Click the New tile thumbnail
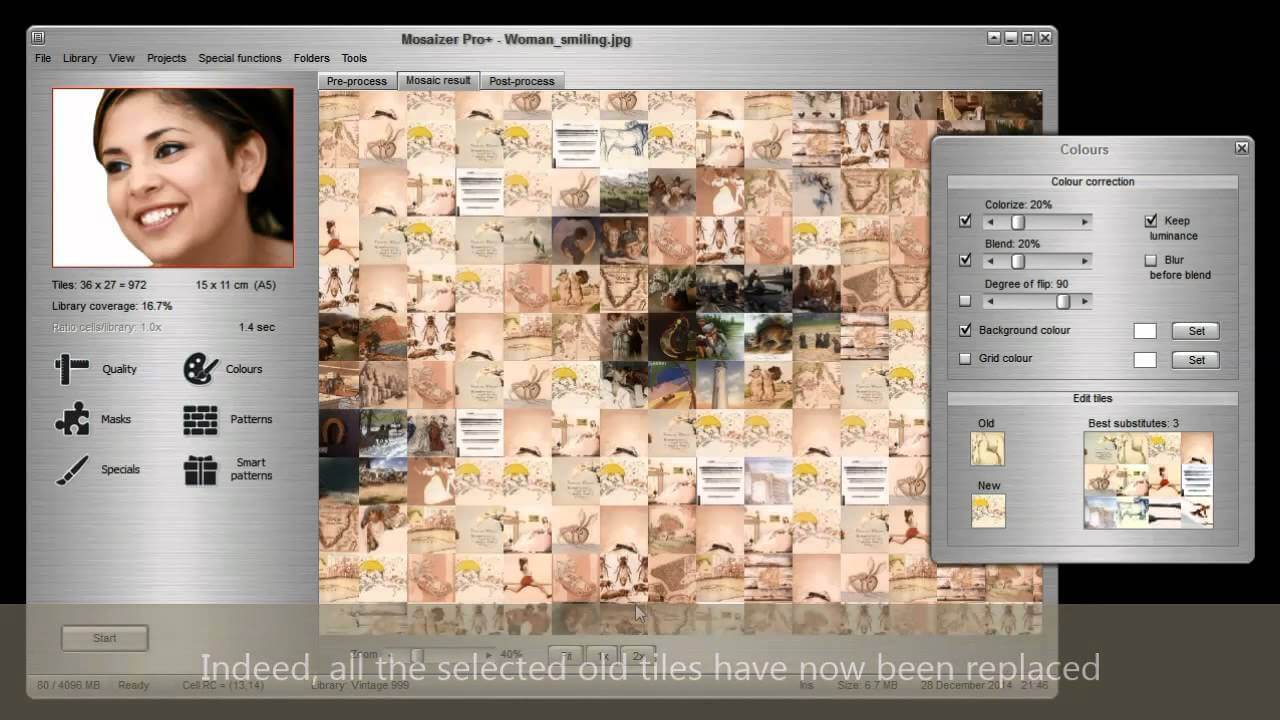 (988, 511)
